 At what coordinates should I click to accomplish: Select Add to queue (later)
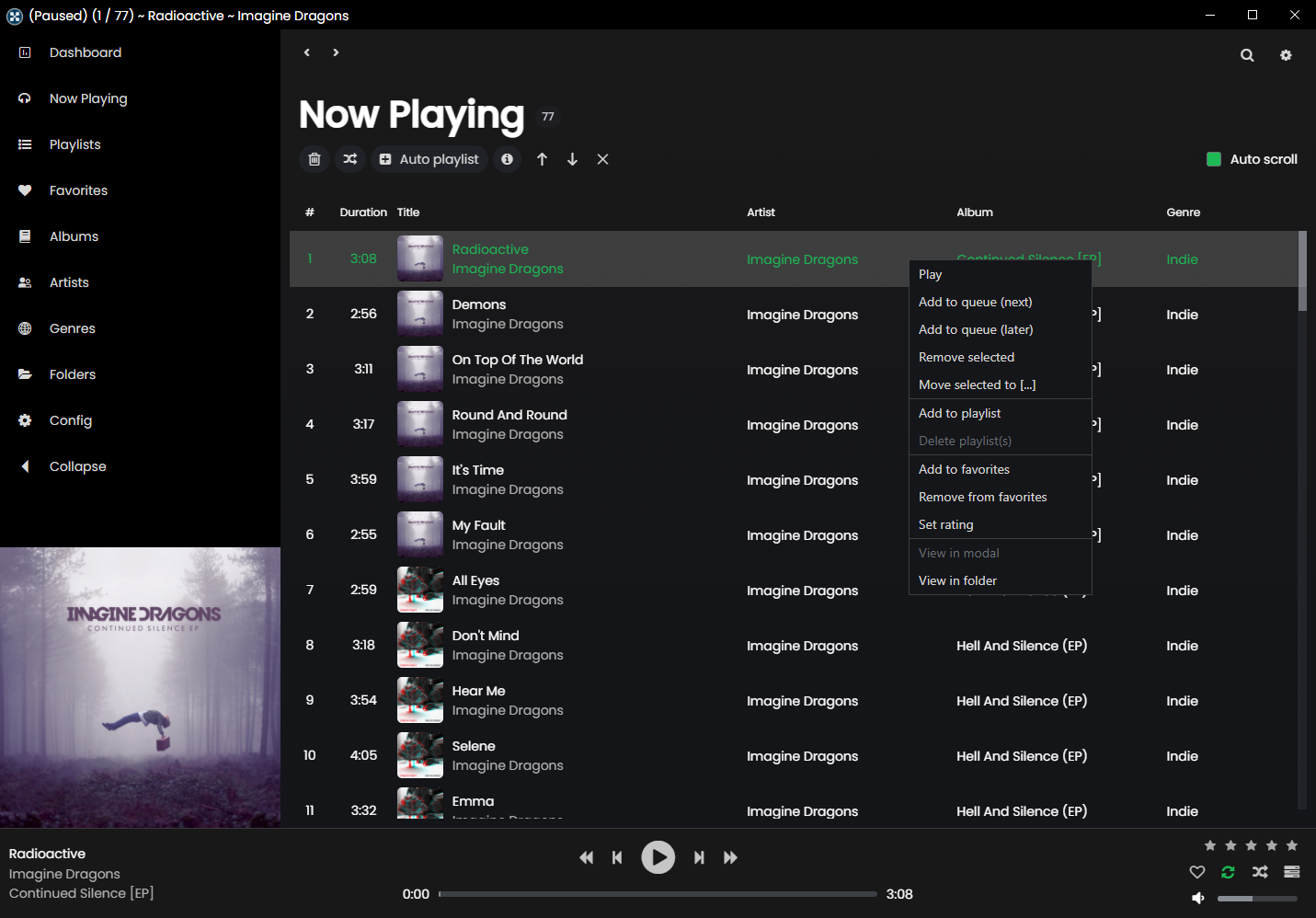(x=1001, y=329)
